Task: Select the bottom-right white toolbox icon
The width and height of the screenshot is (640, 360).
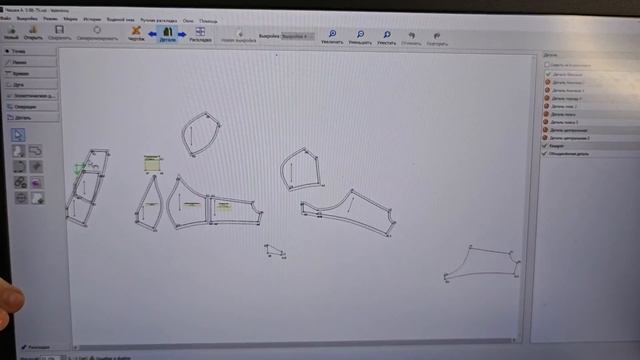Action: pos(38,198)
